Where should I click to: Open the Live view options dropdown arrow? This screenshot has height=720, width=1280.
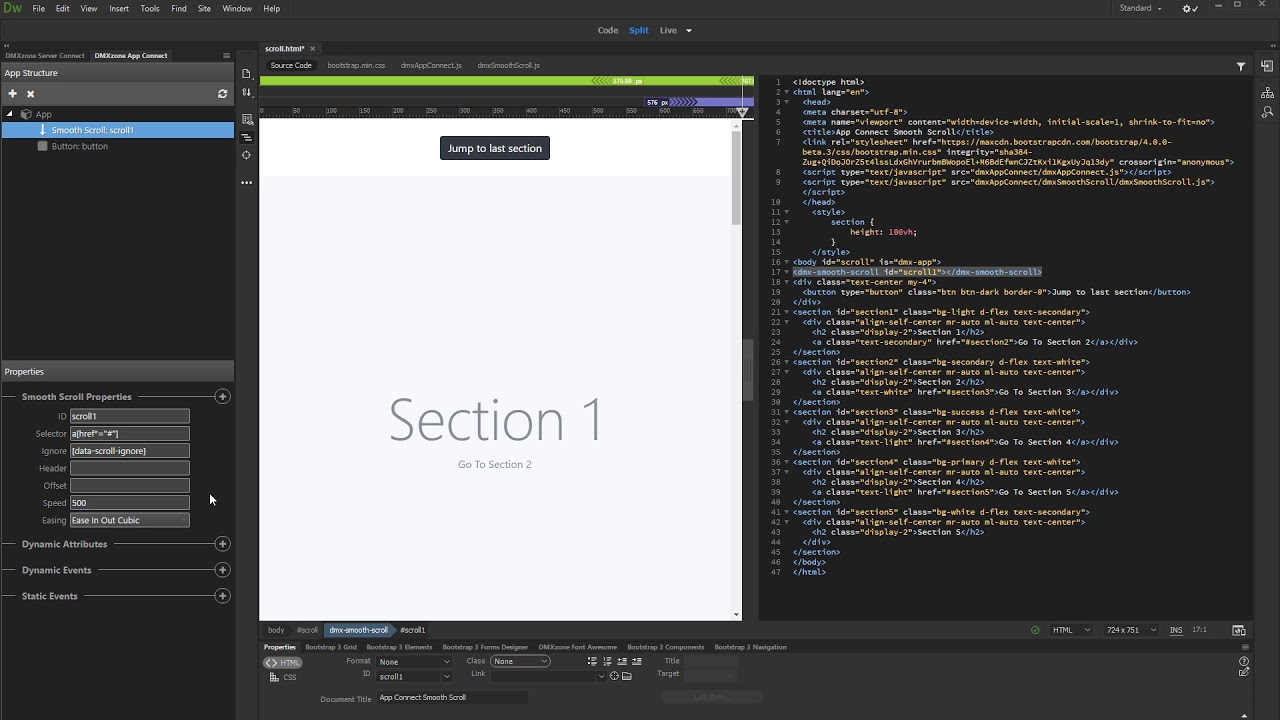689,30
